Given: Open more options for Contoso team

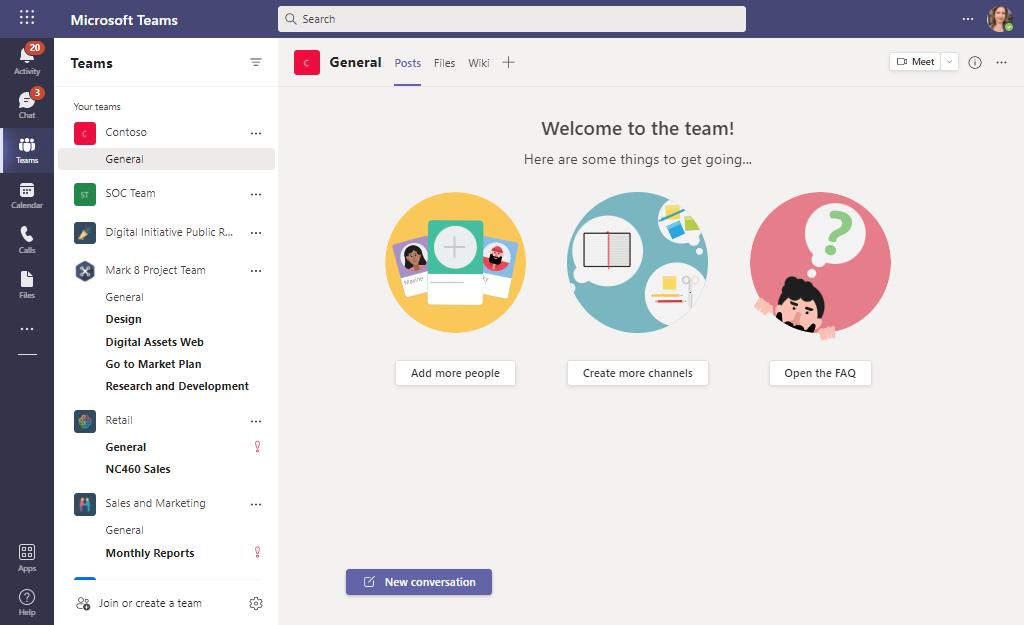Looking at the screenshot, I should click(256, 133).
